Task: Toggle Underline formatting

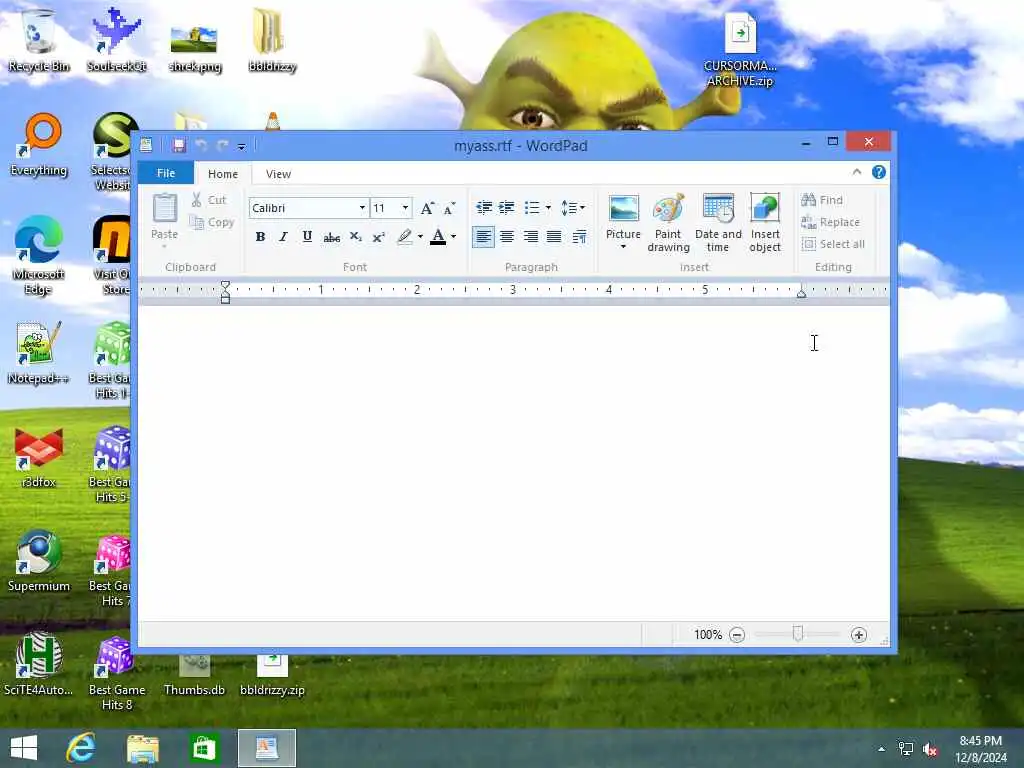Action: click(x=307, y=237)
